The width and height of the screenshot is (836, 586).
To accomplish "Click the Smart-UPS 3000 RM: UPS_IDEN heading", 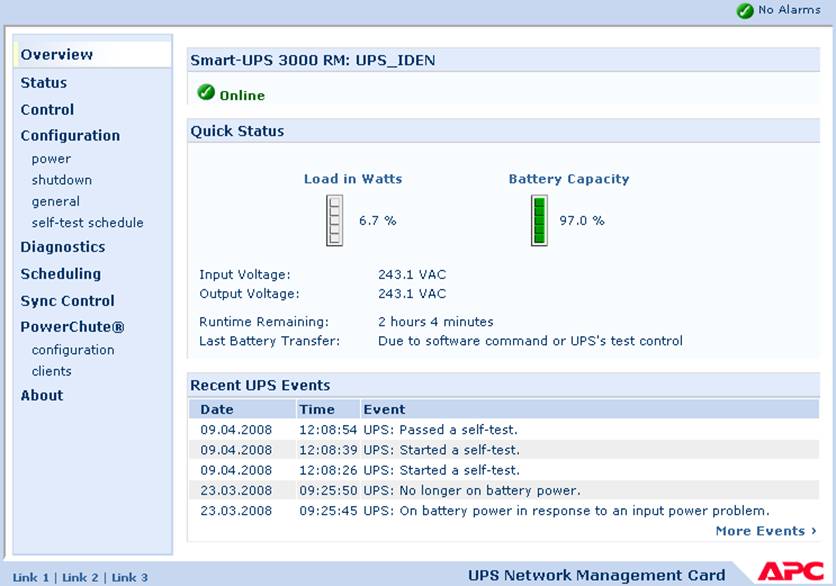I will pyautogui.click(x=313, y=60).
